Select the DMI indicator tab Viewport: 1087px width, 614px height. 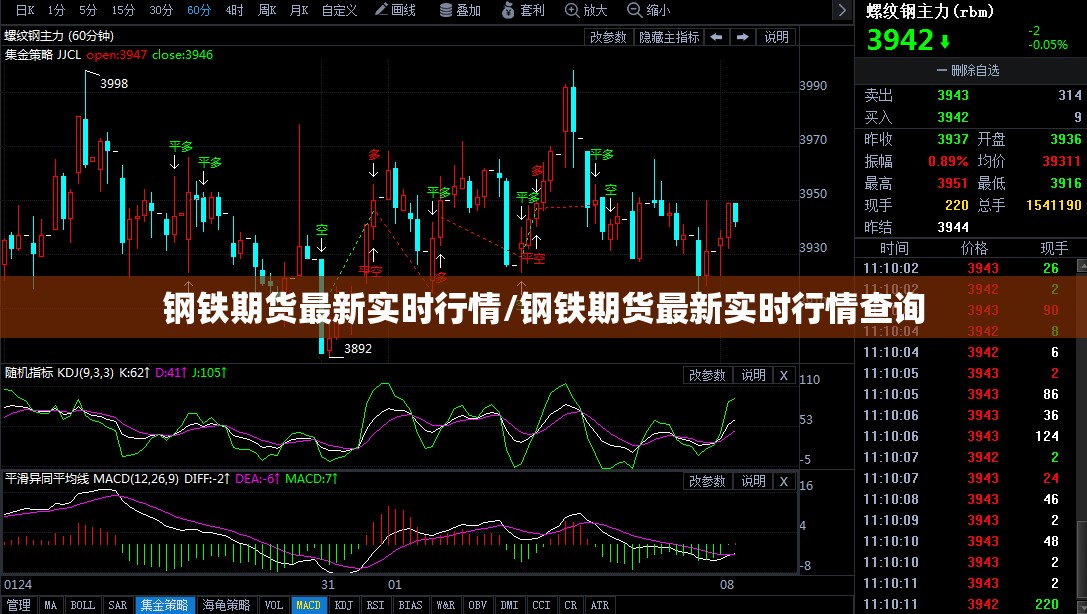510,605
